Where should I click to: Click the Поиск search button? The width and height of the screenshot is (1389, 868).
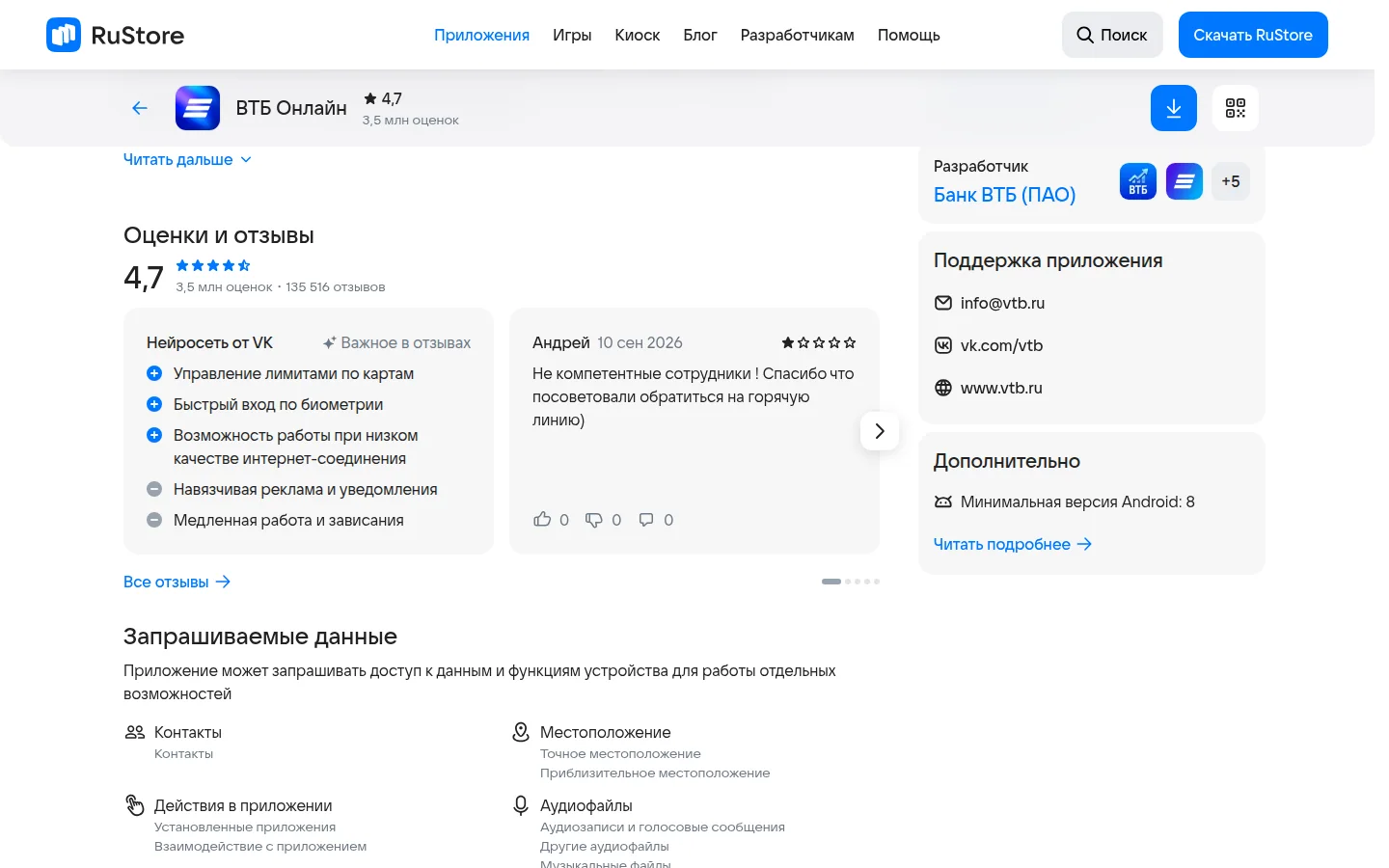tap(1112, 35)
